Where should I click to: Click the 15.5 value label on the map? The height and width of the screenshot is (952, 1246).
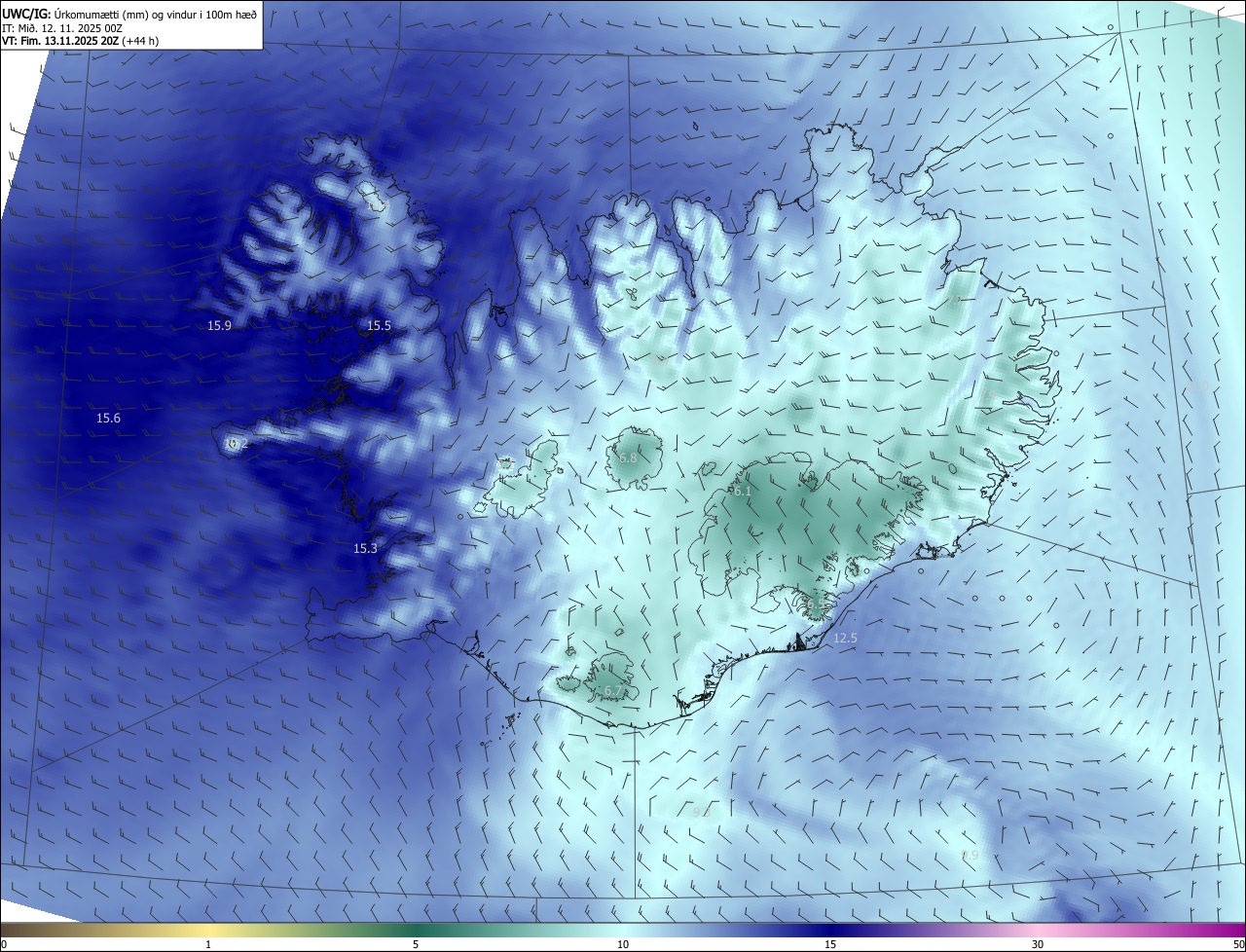pyautogui.click(x=379, y=325)
